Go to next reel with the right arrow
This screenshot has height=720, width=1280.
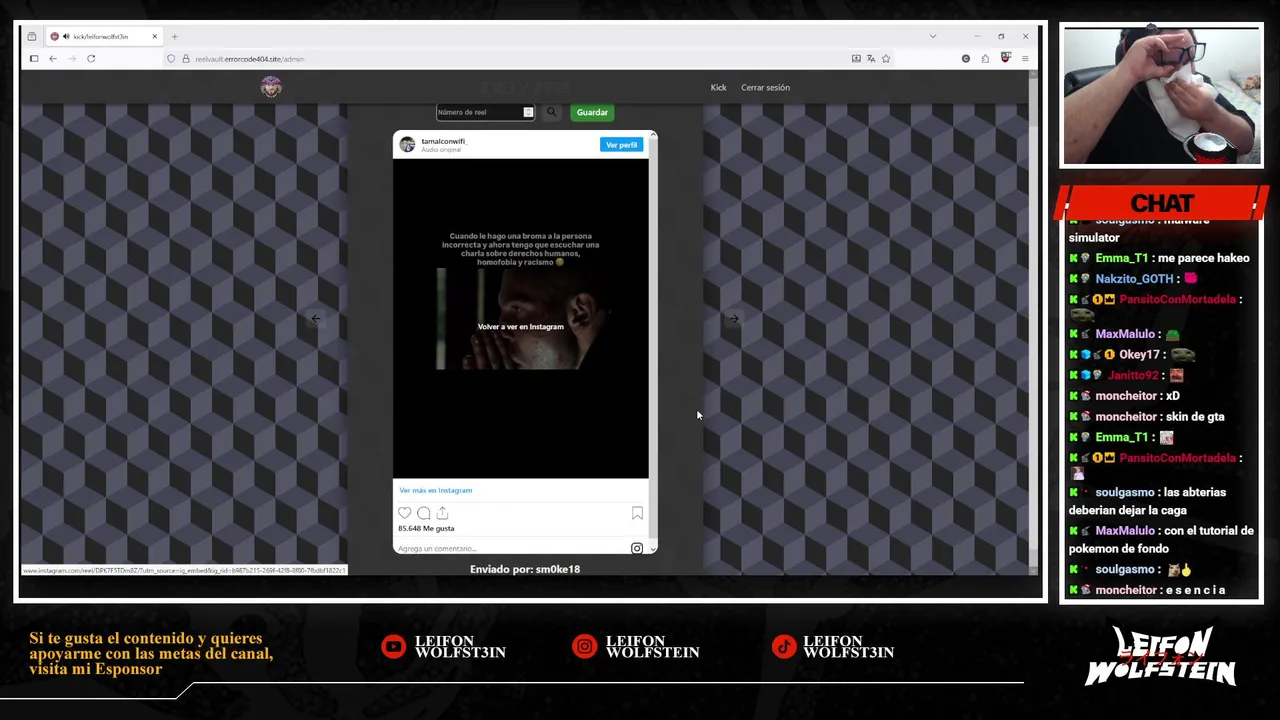(733, 319)
